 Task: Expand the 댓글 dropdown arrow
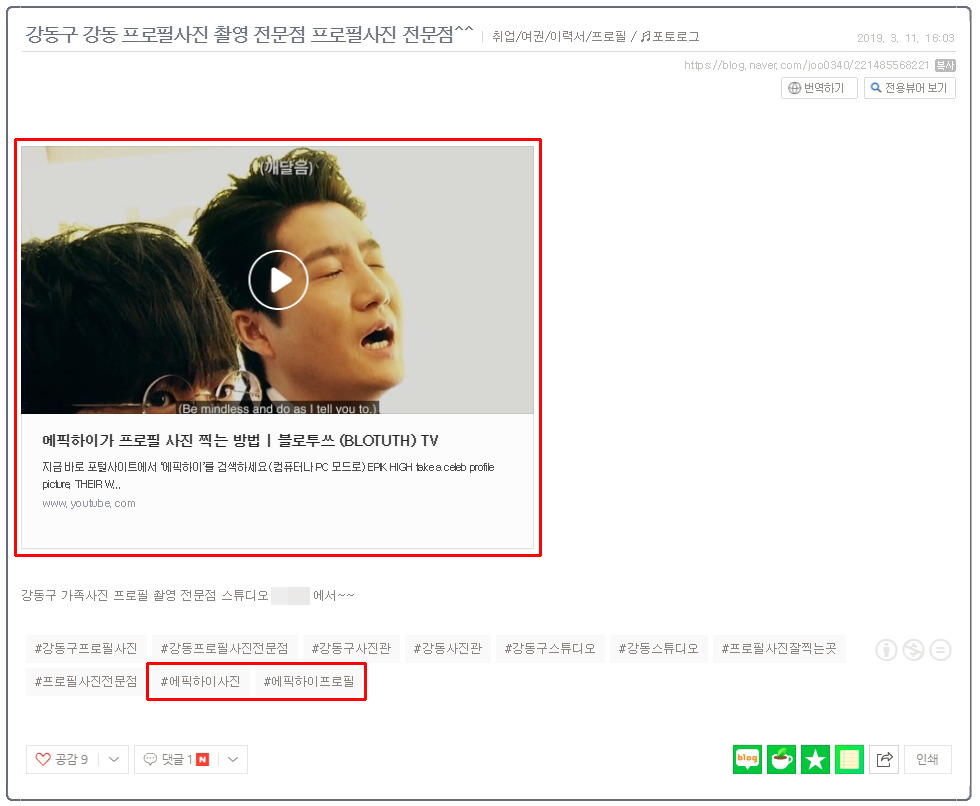(233, 759)
